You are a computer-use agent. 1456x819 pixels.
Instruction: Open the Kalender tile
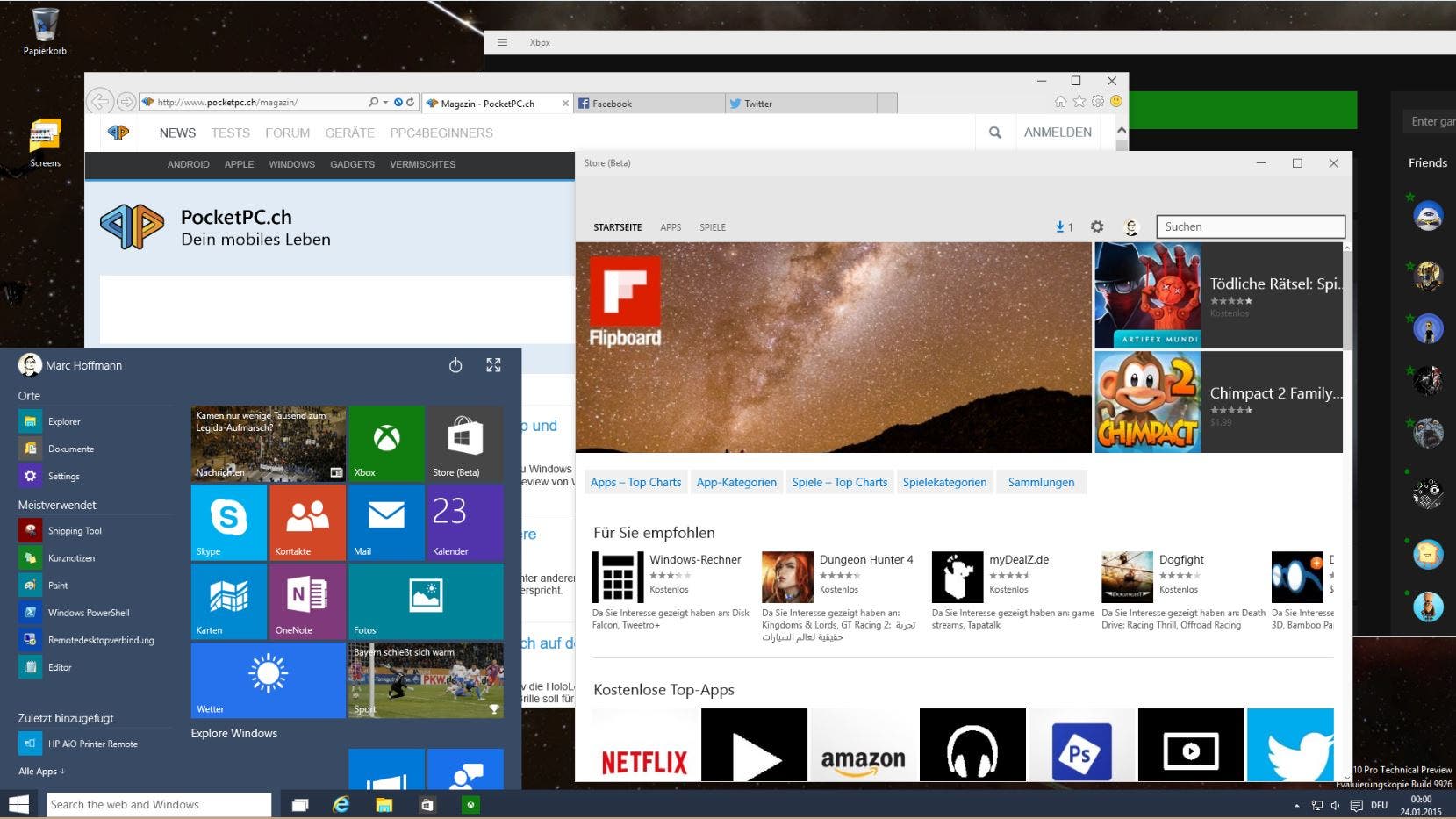(465, 523)
